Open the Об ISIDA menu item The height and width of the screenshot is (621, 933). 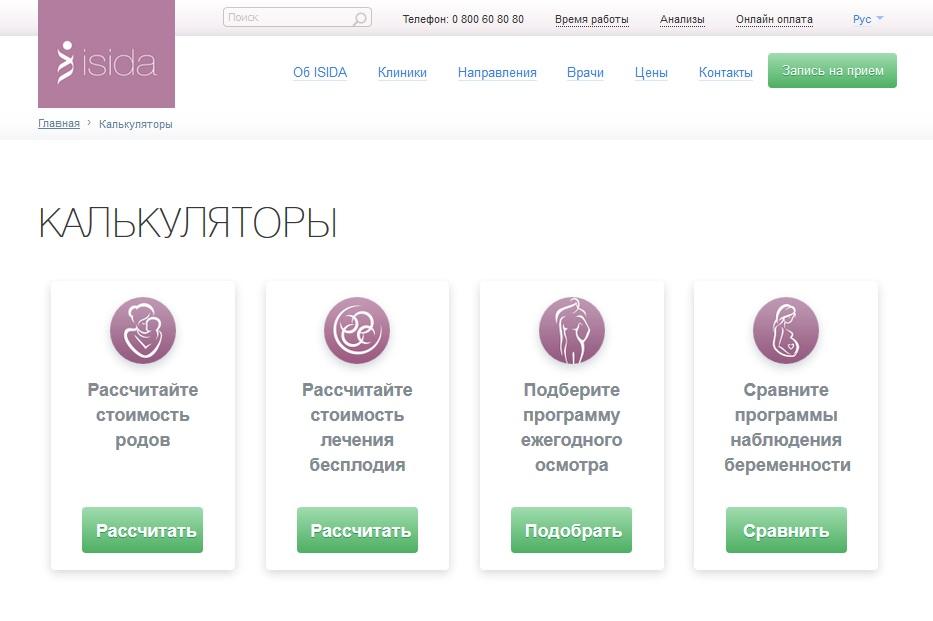(320, 73)
